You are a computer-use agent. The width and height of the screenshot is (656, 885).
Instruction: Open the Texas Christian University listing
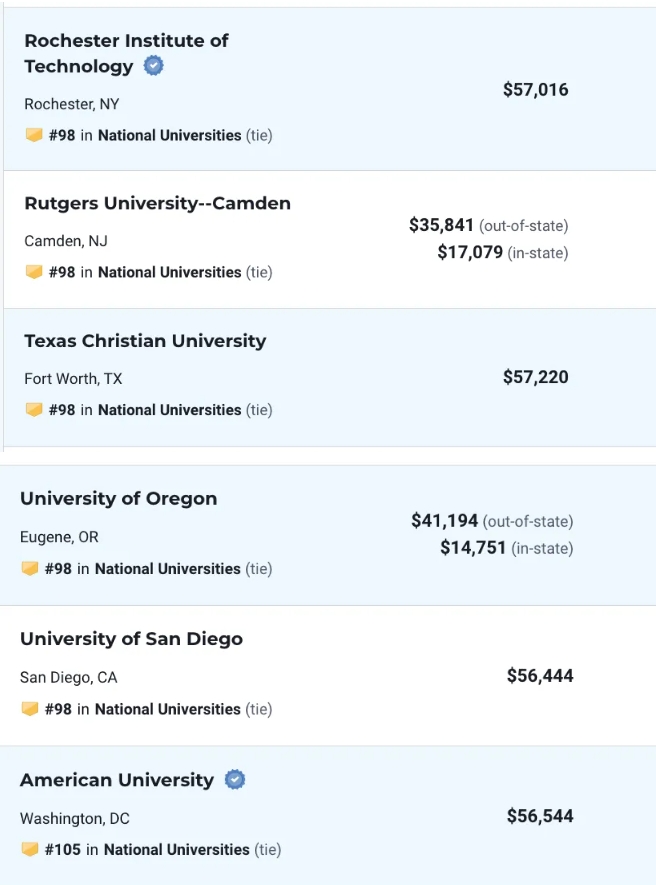click(x=145, y=341)
